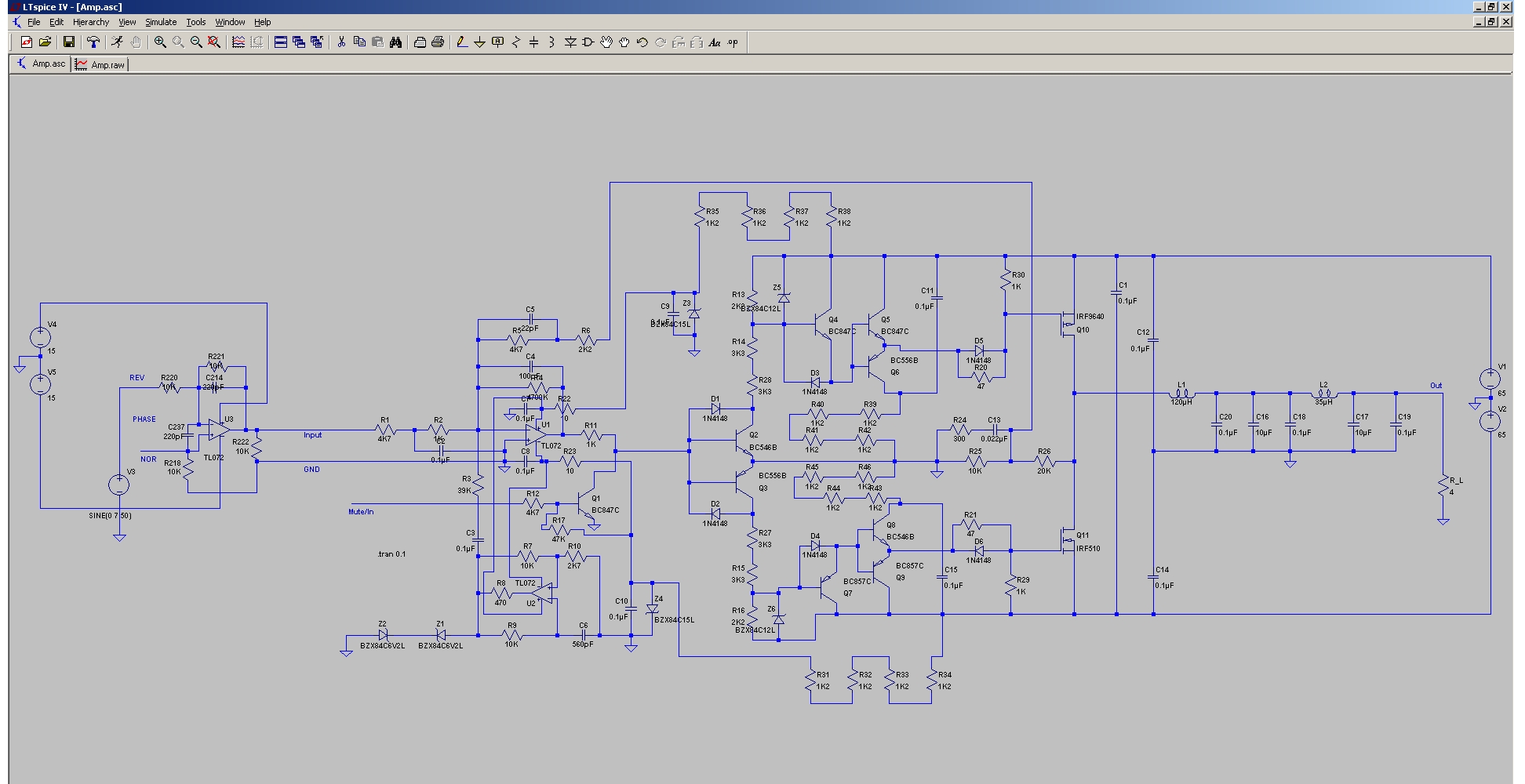Click the Undo arrow in the toolbar
This screenshot has height=784, width=1525.
[x=642, y=42]
